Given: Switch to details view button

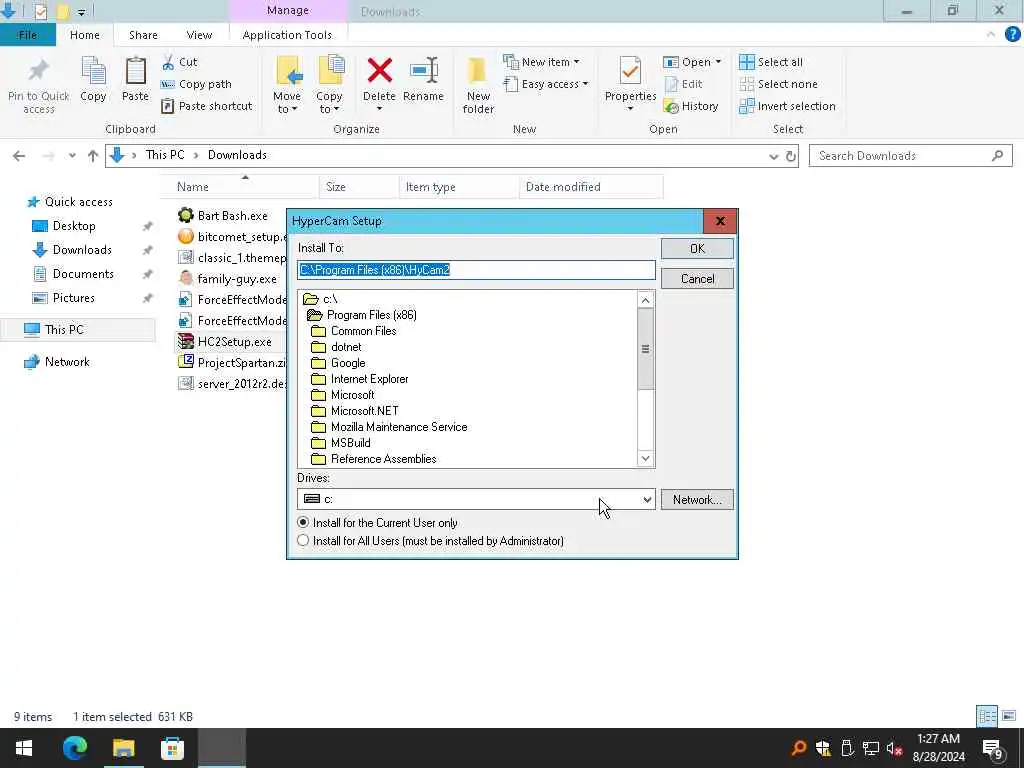Looking at the screenshot, I should 987,716.
